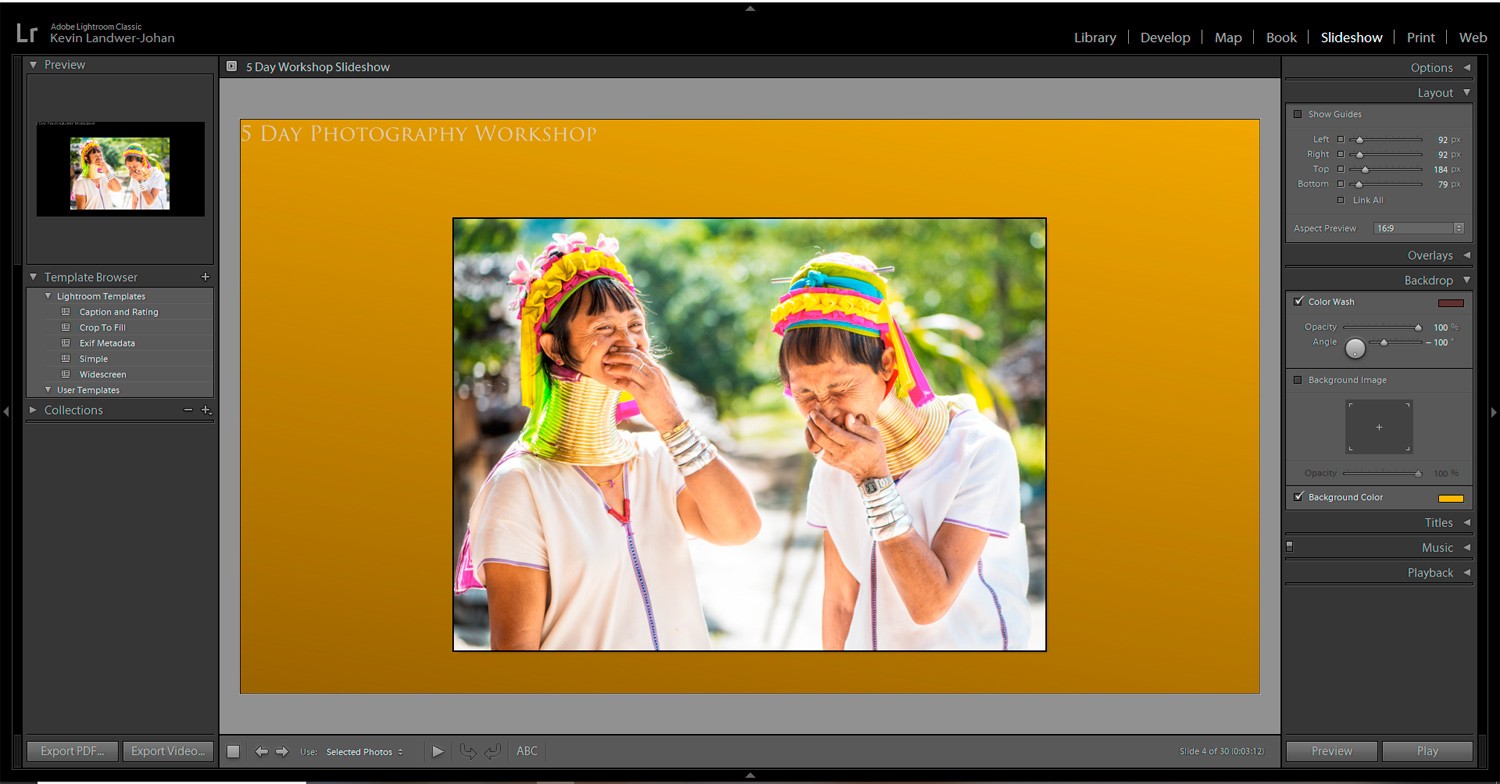
Task: Click the Lr application logo
Action: tap(27, 32)
